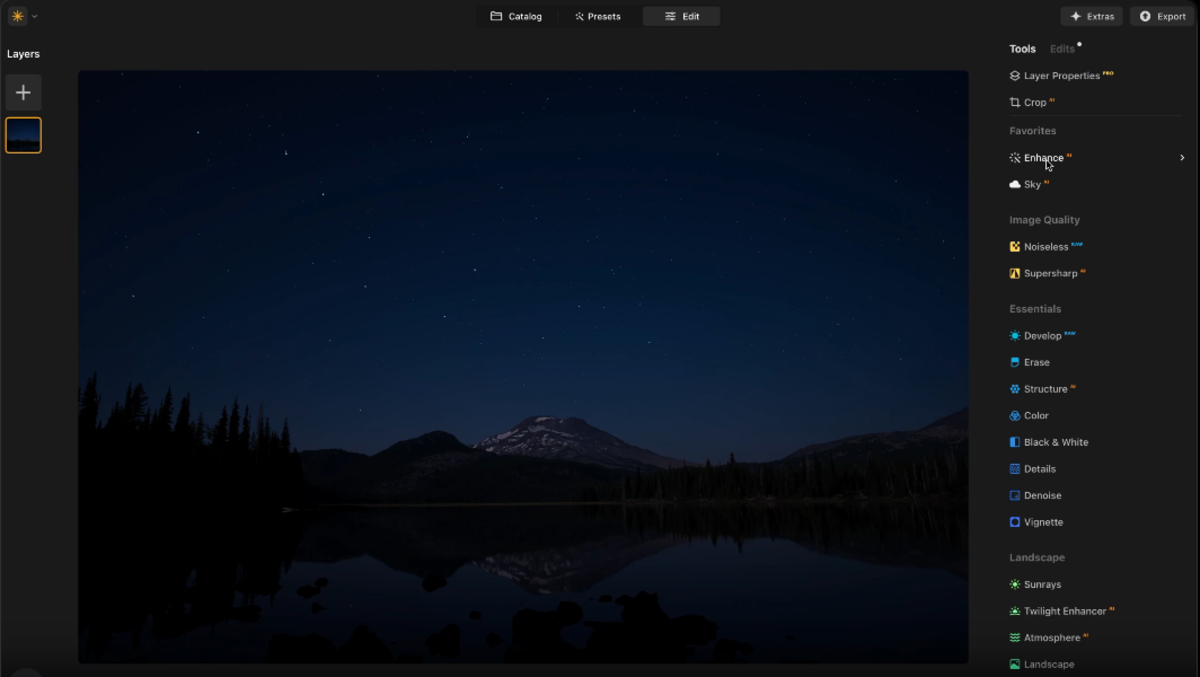The width and height of the screenshot is (1200, 677).
Task: Open the Extras panel
Action: click(1091, 16)
